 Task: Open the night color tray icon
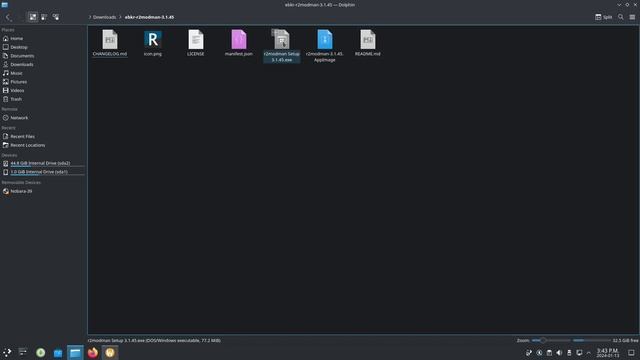click(539, 353)
